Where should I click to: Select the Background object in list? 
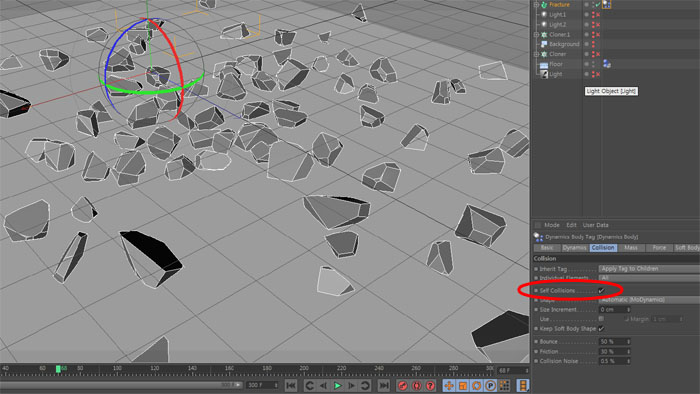(564, 44)
